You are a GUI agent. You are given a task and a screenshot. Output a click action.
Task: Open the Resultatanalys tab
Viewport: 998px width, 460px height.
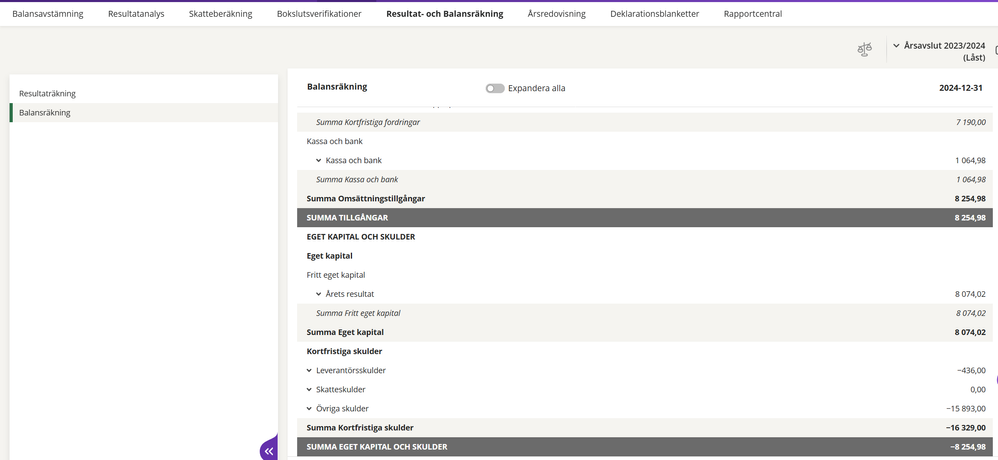(136, 14)
